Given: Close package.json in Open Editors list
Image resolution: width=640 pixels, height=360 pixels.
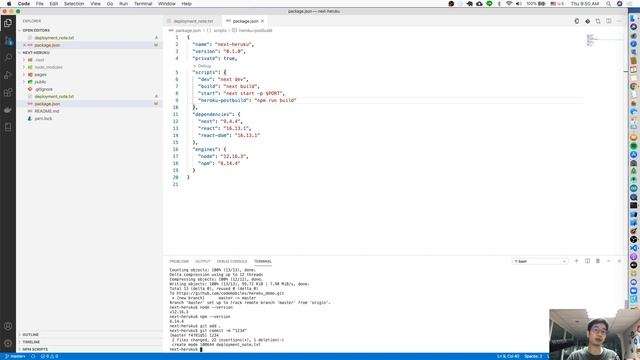Looking at the screenshot, I should (24, 45).
